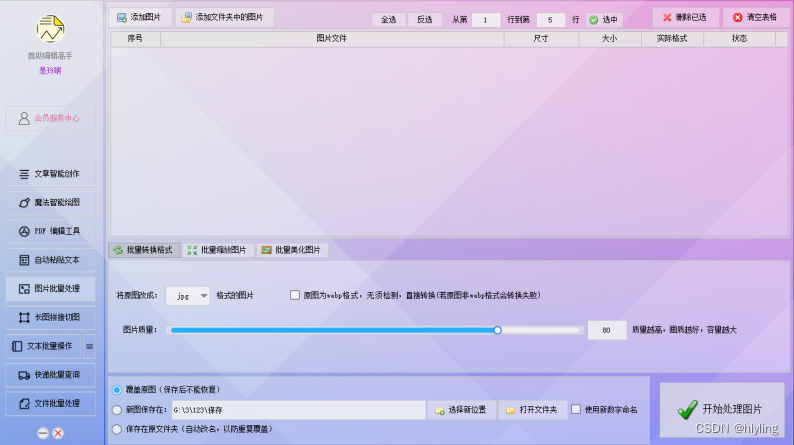Click the 自动粘贴文本 clipboard icon
This screenshot has width=794, height=445.
coord(24,260)
